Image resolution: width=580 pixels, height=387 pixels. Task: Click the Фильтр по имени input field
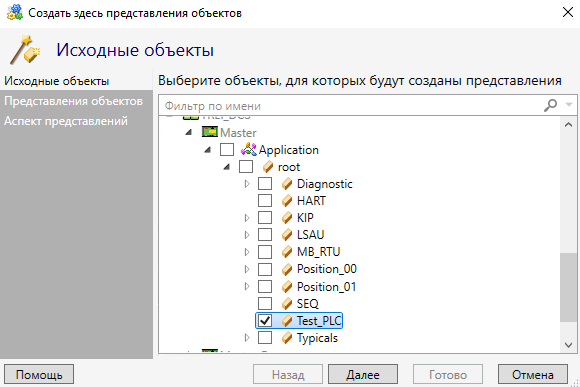351,106
